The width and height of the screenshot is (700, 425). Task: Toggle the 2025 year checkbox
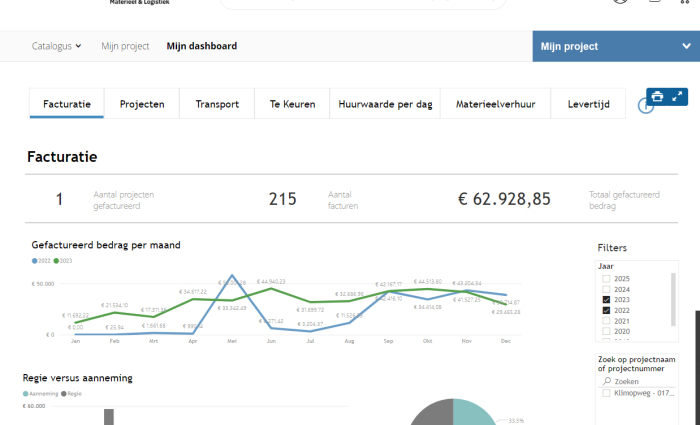(606, 279)
